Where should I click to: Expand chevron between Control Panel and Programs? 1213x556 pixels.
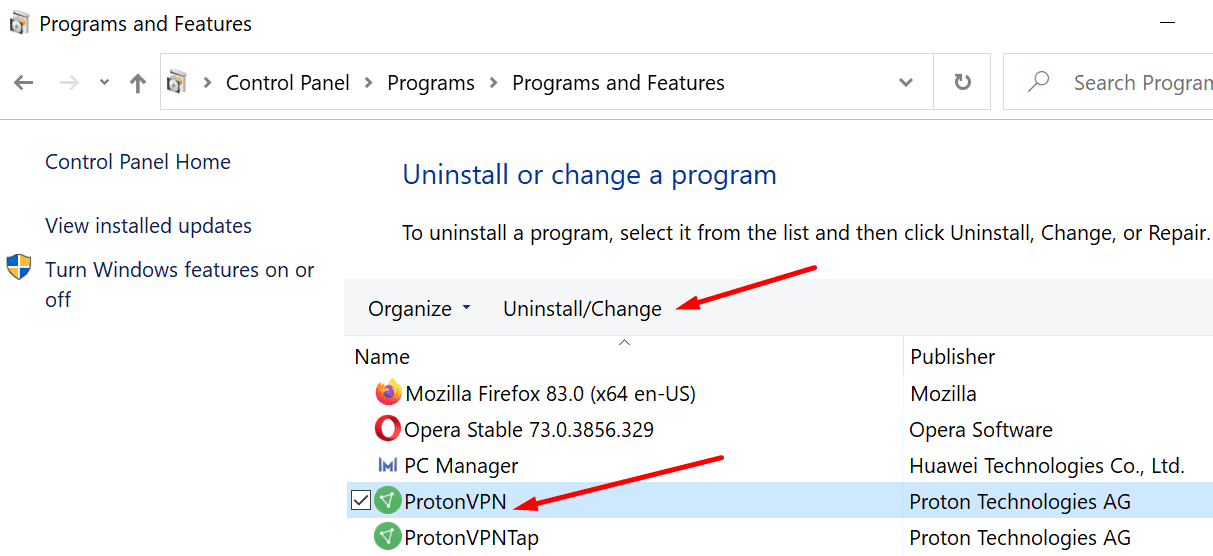[x=369, y=83]
